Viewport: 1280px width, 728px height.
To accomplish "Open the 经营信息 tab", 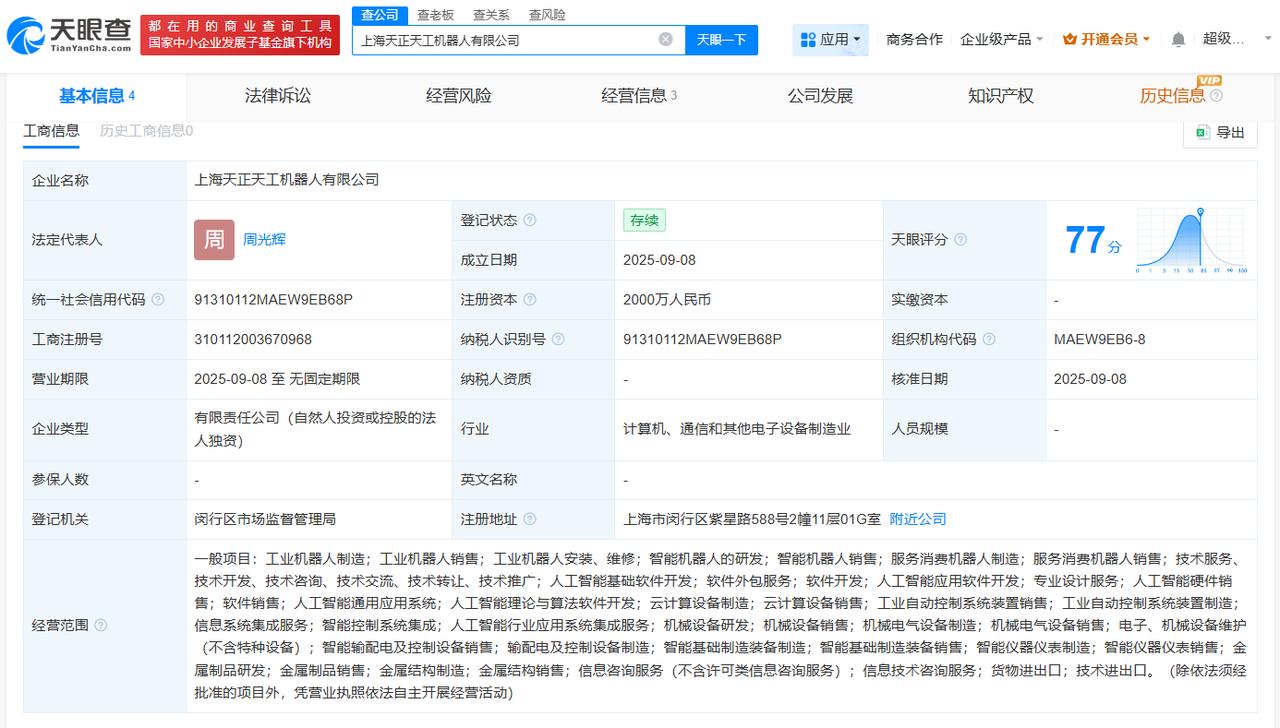I will [639, 96].
